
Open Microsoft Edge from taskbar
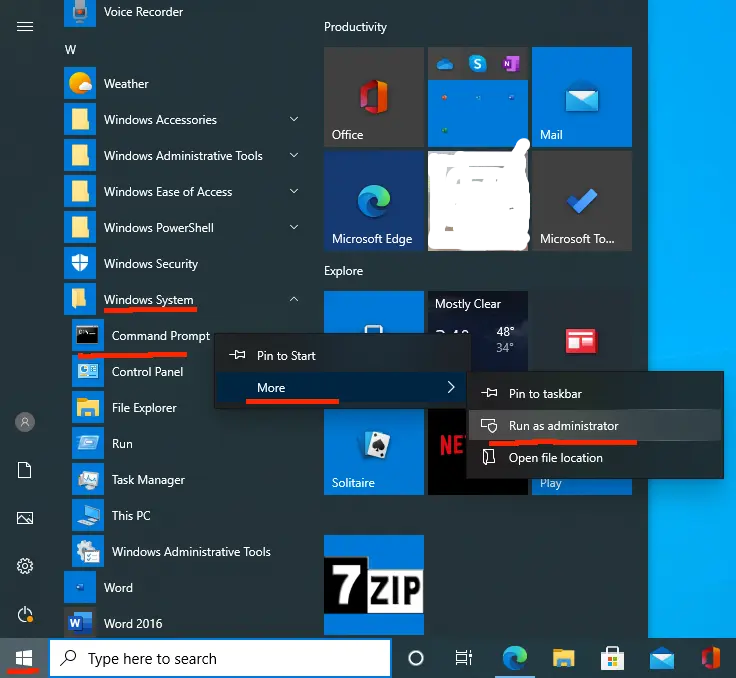coord(514,658)
